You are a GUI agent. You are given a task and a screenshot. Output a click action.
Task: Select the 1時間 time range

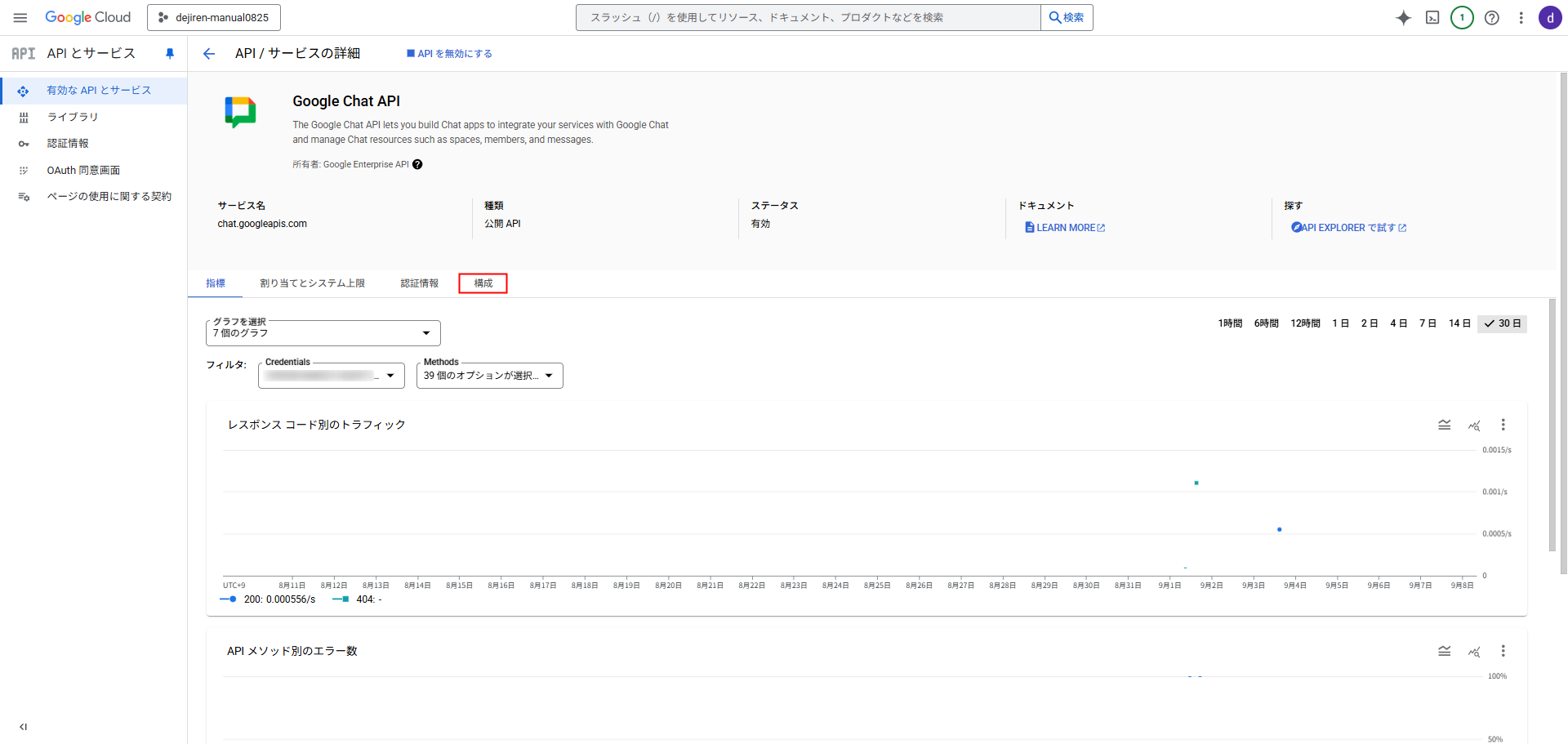tap(1230, 323)
